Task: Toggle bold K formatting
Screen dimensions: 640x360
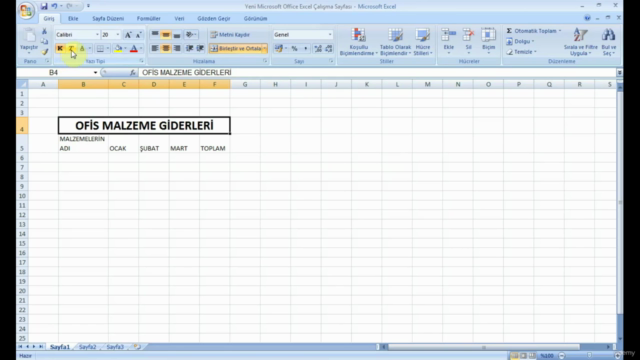Action: [60, 49]
